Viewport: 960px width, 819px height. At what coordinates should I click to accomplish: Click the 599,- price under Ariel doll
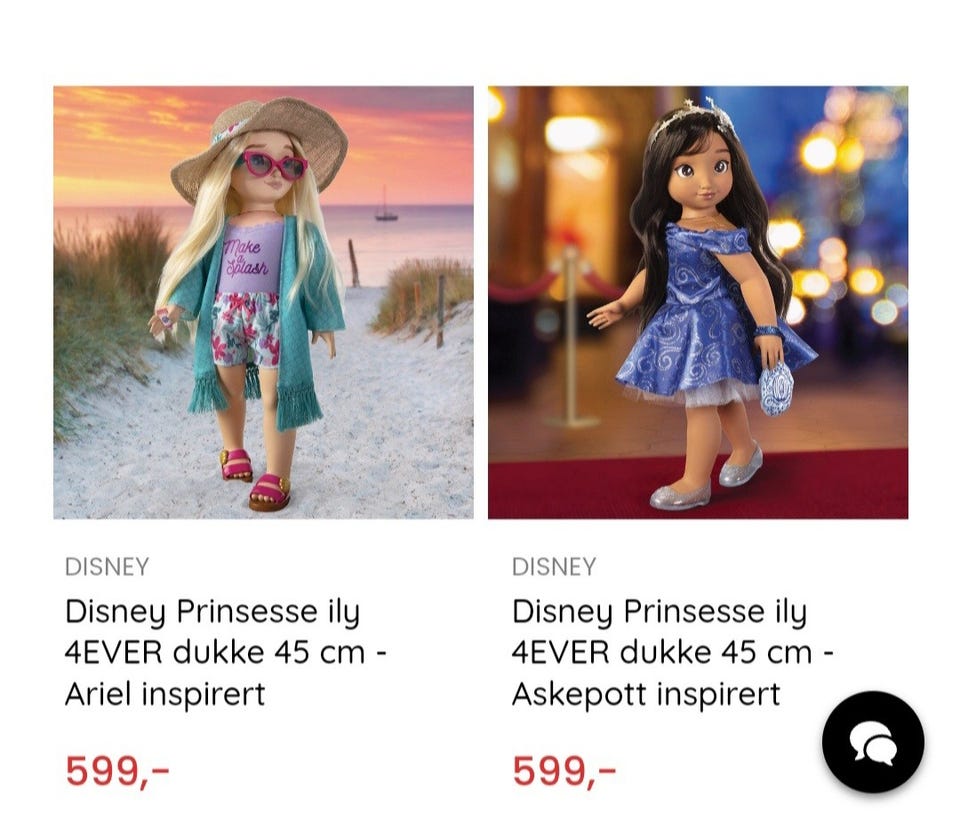(x=117, y=770)
